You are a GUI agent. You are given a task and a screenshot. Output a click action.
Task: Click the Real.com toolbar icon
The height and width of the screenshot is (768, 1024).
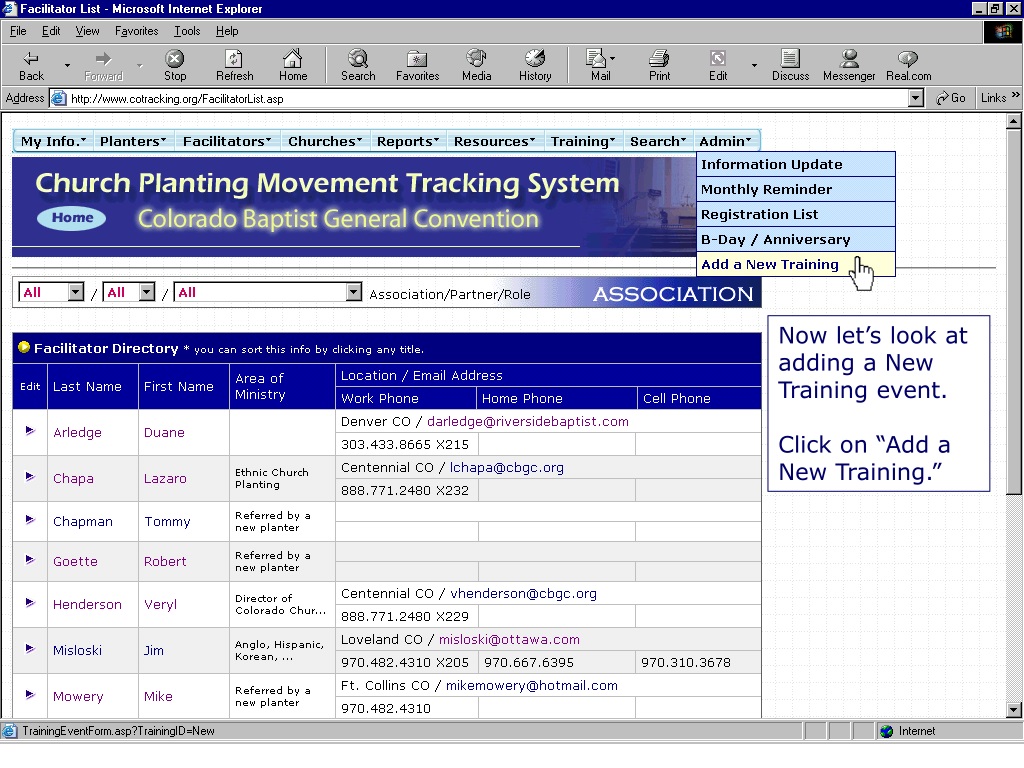coord(908,65)
